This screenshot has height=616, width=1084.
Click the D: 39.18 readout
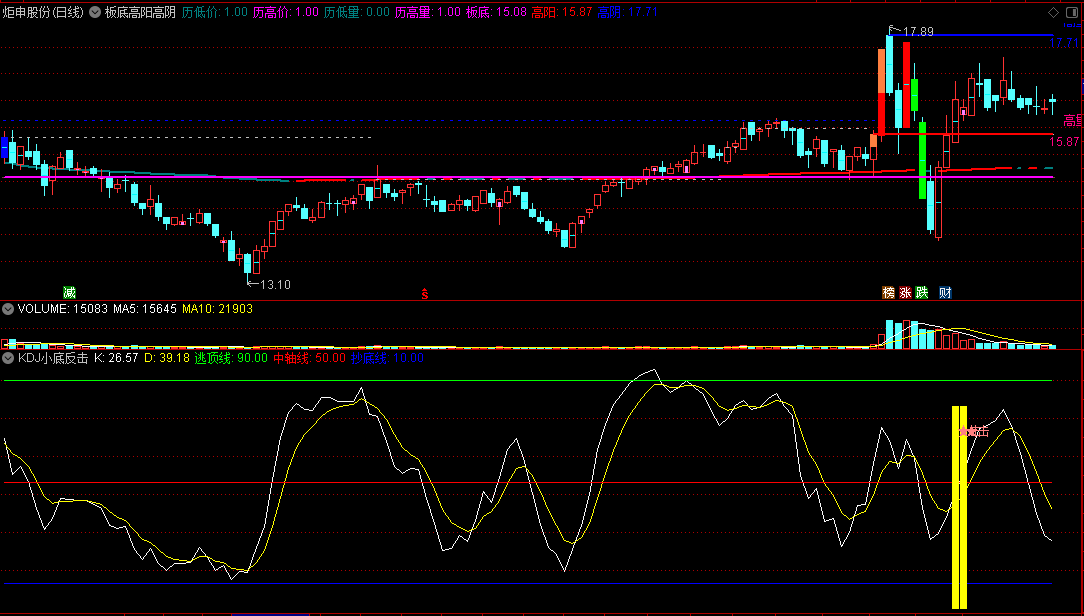point(166,358)
